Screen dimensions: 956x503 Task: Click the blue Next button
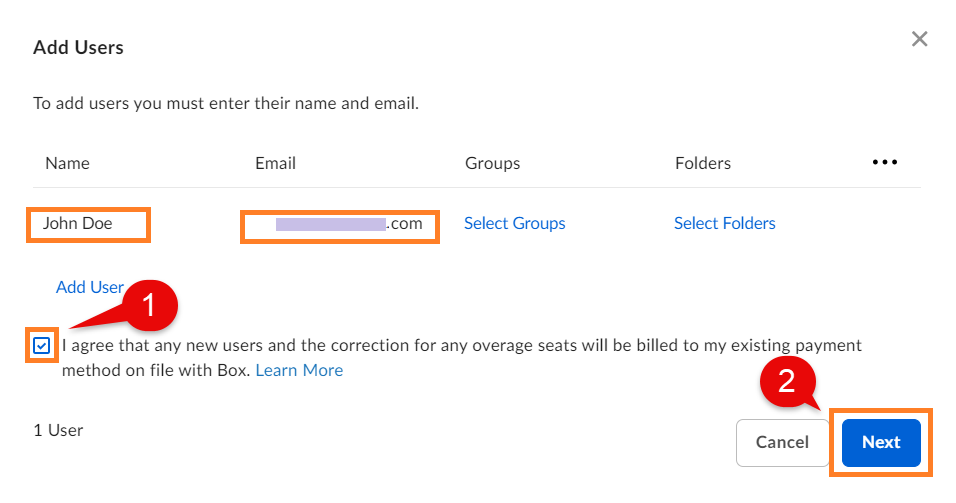coord(880,442)
